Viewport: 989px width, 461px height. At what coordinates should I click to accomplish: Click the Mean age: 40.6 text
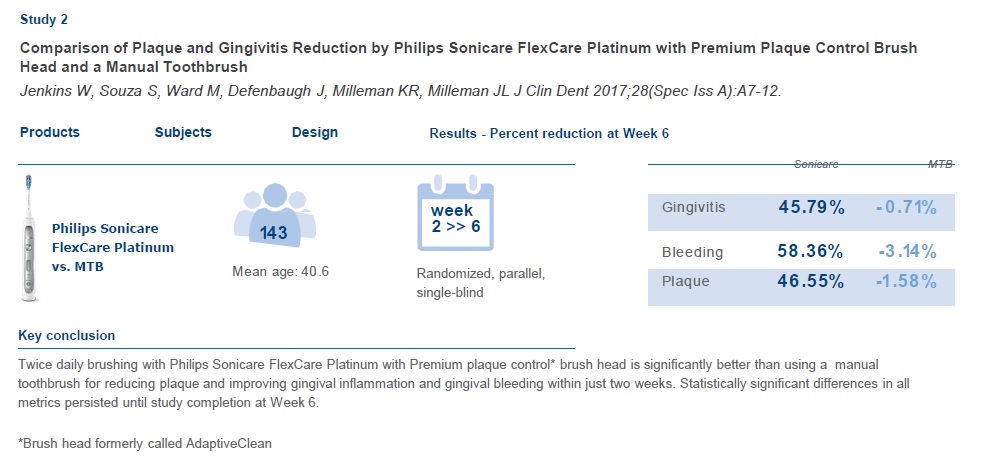280,271
